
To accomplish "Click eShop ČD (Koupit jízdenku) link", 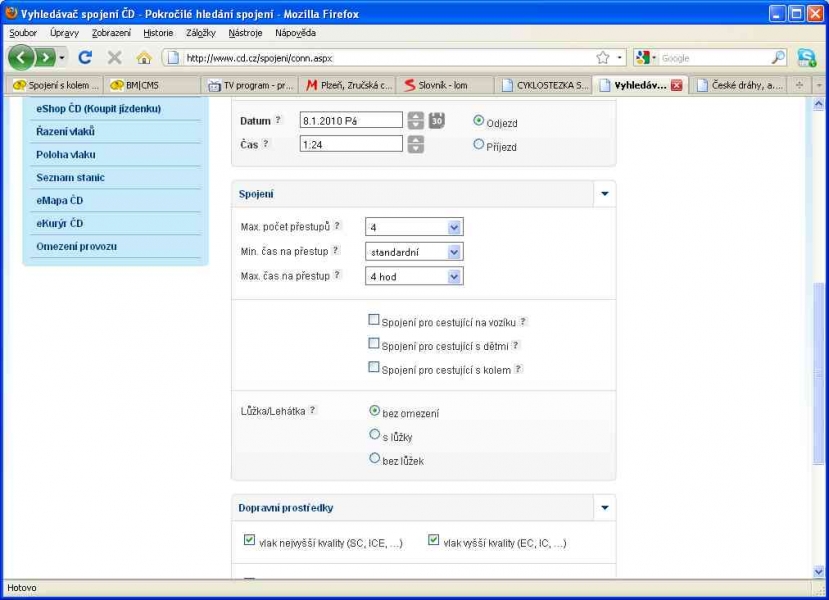I will [98, 108].
